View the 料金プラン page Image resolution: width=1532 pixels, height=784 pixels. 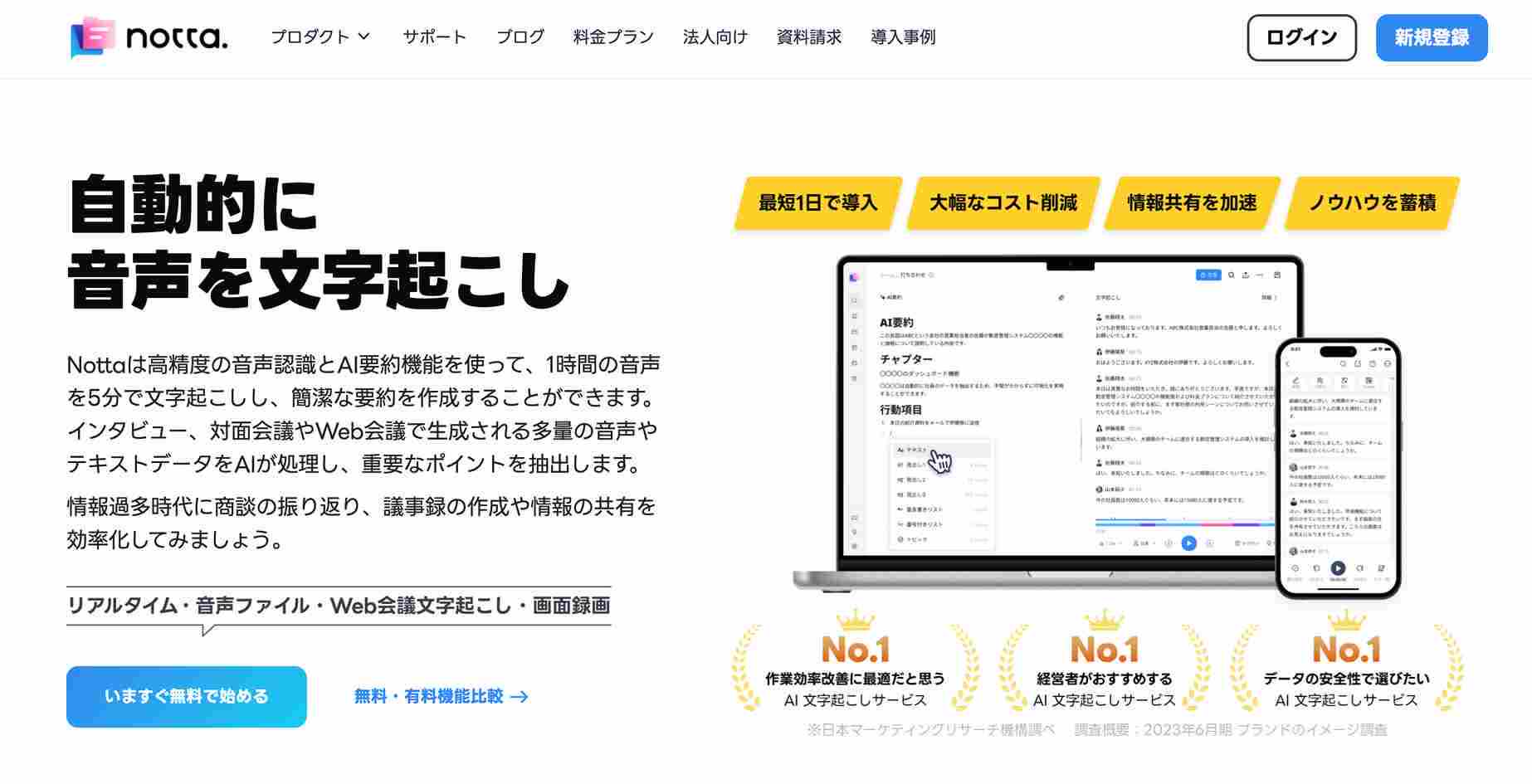pos(613,37)
